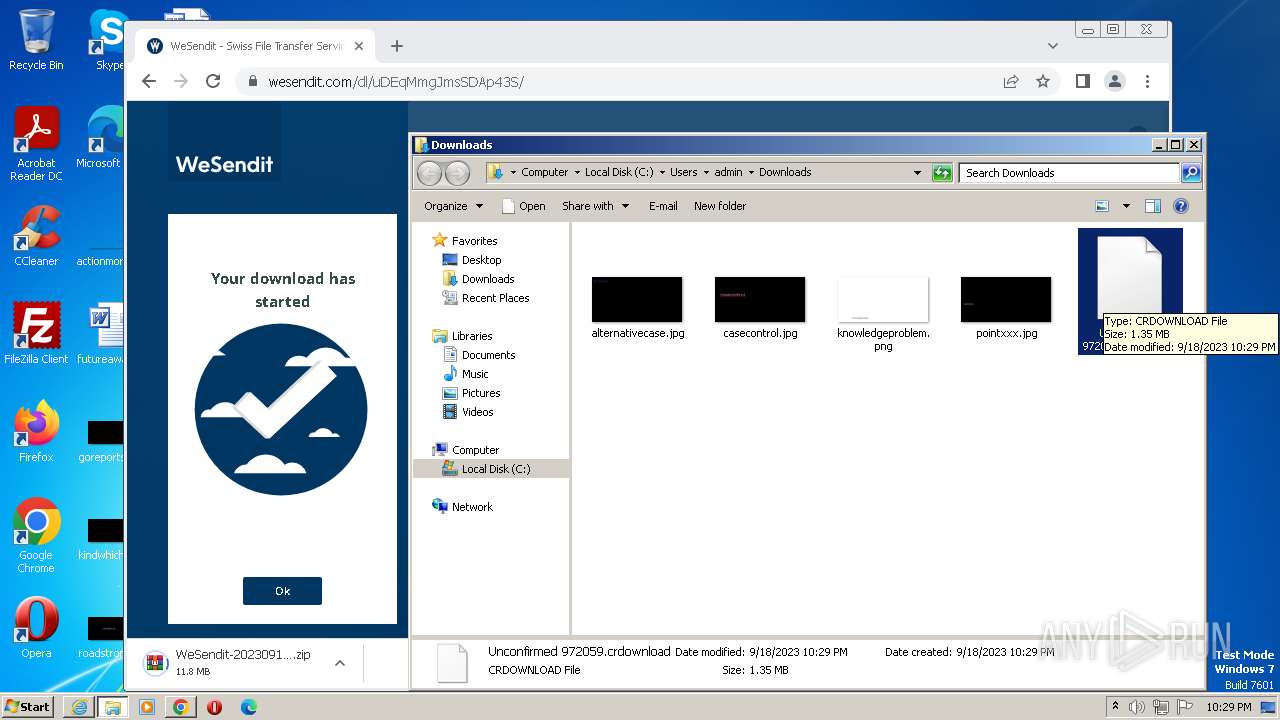
Task: Open Music library in navigation pane
Action: coord(466,373)
